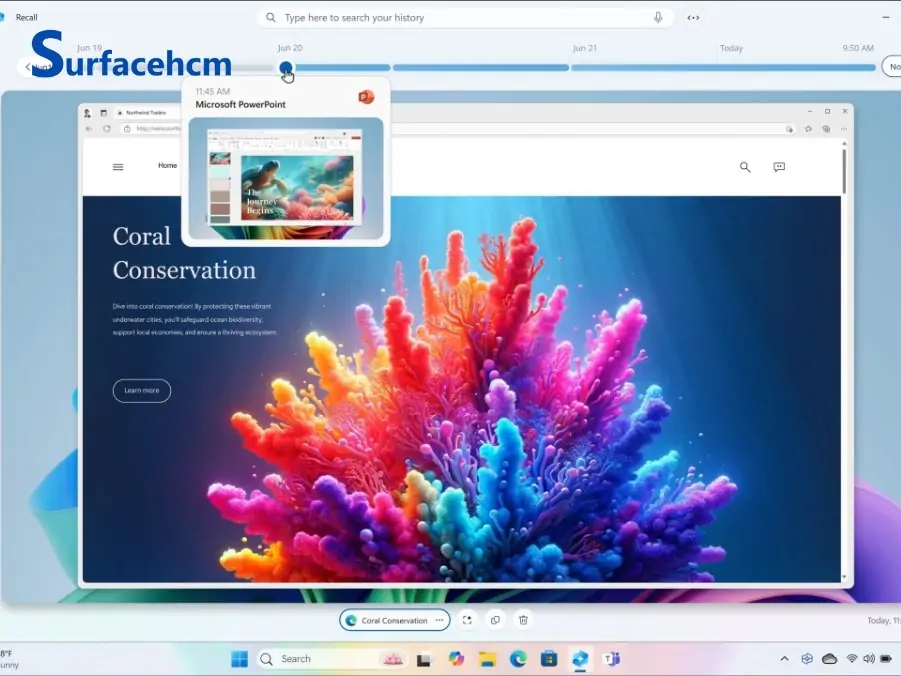This screenshot has width=901, height=676.
Task: Select the Jun 20 timeline segment
Action: coord(342,67)
